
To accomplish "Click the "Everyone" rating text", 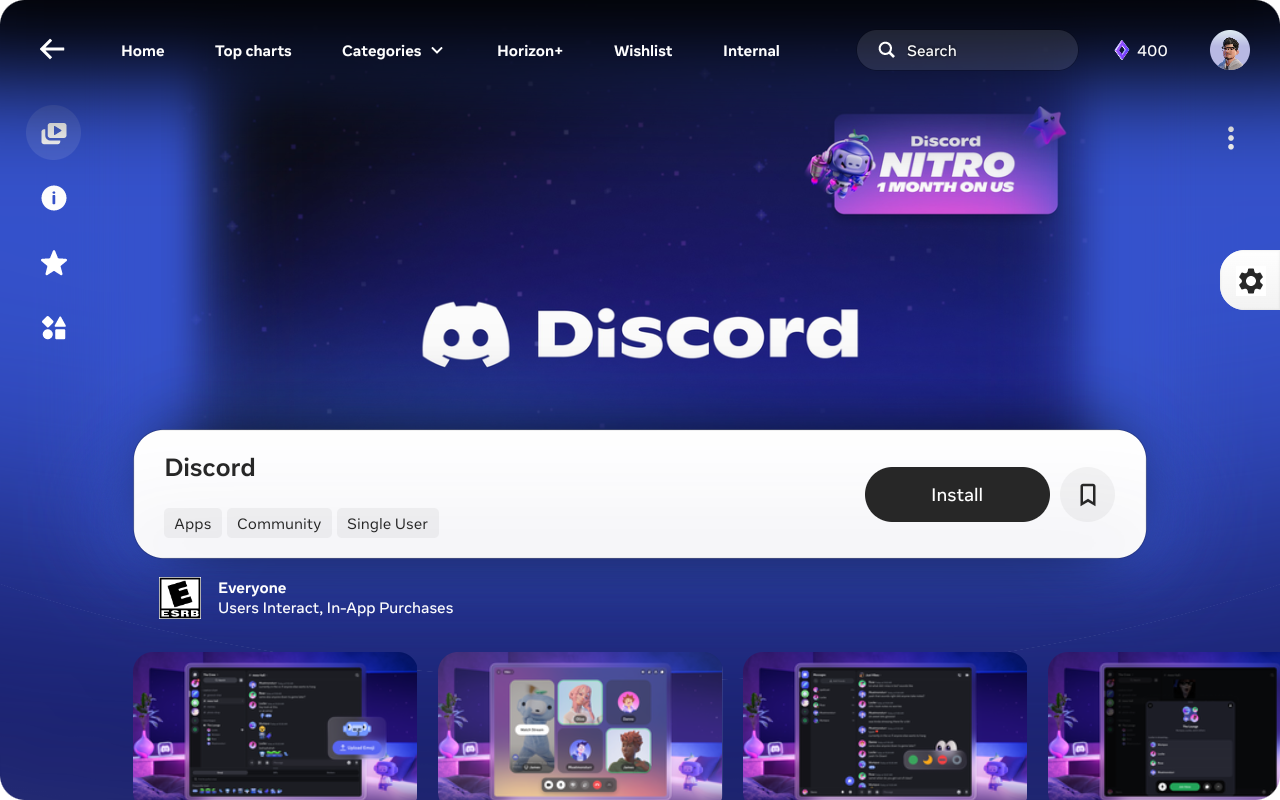I will tap(252, 588).
